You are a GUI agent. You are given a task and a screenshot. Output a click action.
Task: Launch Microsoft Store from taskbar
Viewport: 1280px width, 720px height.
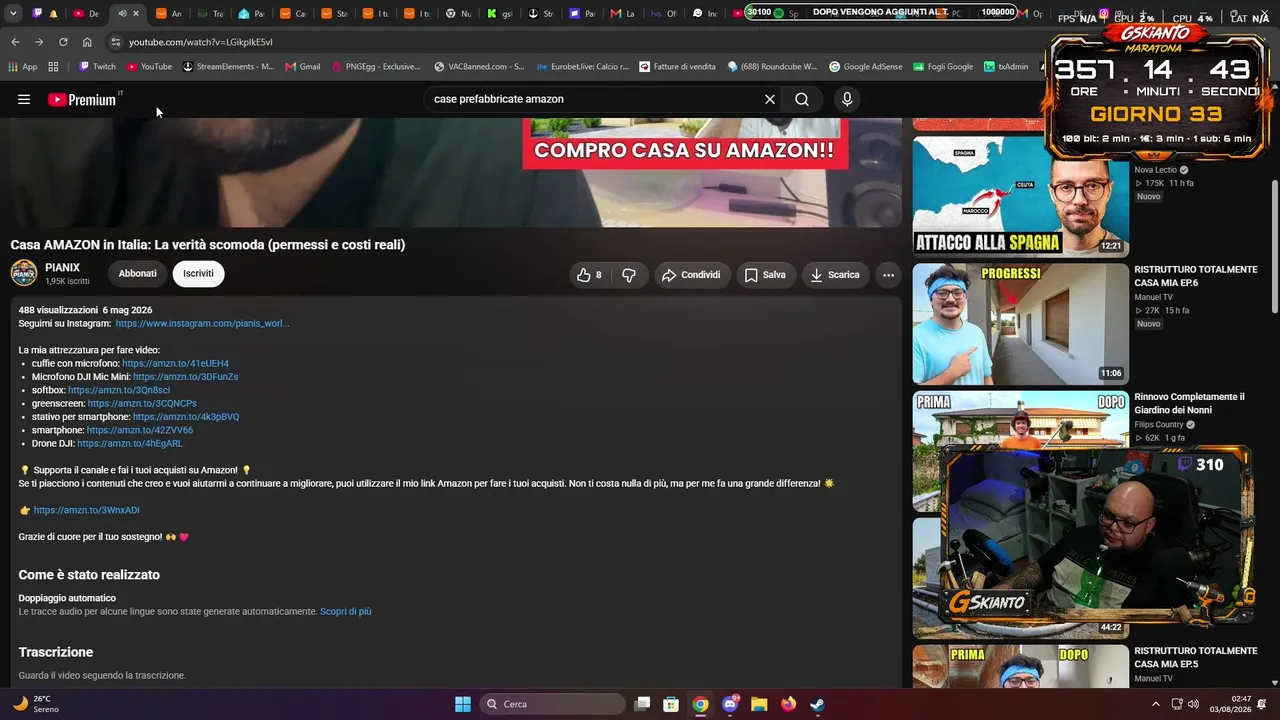[x=671, y=704]
